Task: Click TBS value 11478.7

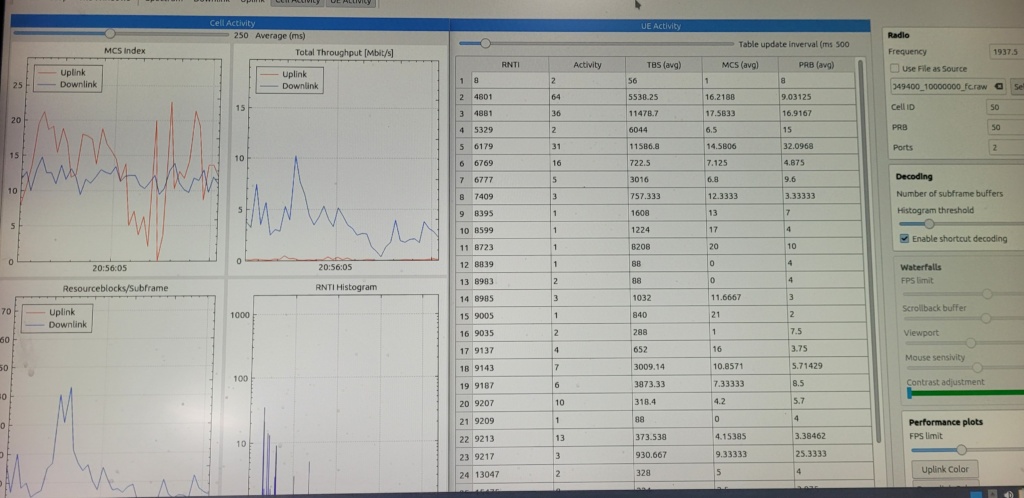Action: coord(664,114)
